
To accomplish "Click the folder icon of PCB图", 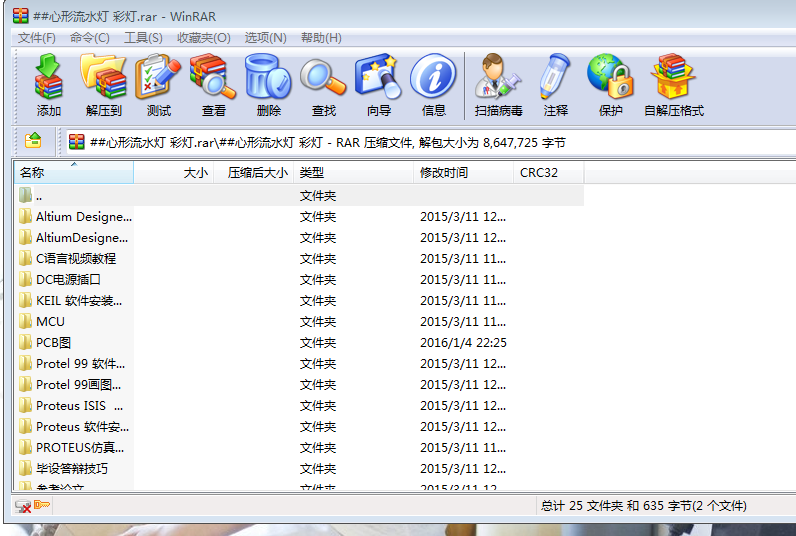I will (25, 343).
